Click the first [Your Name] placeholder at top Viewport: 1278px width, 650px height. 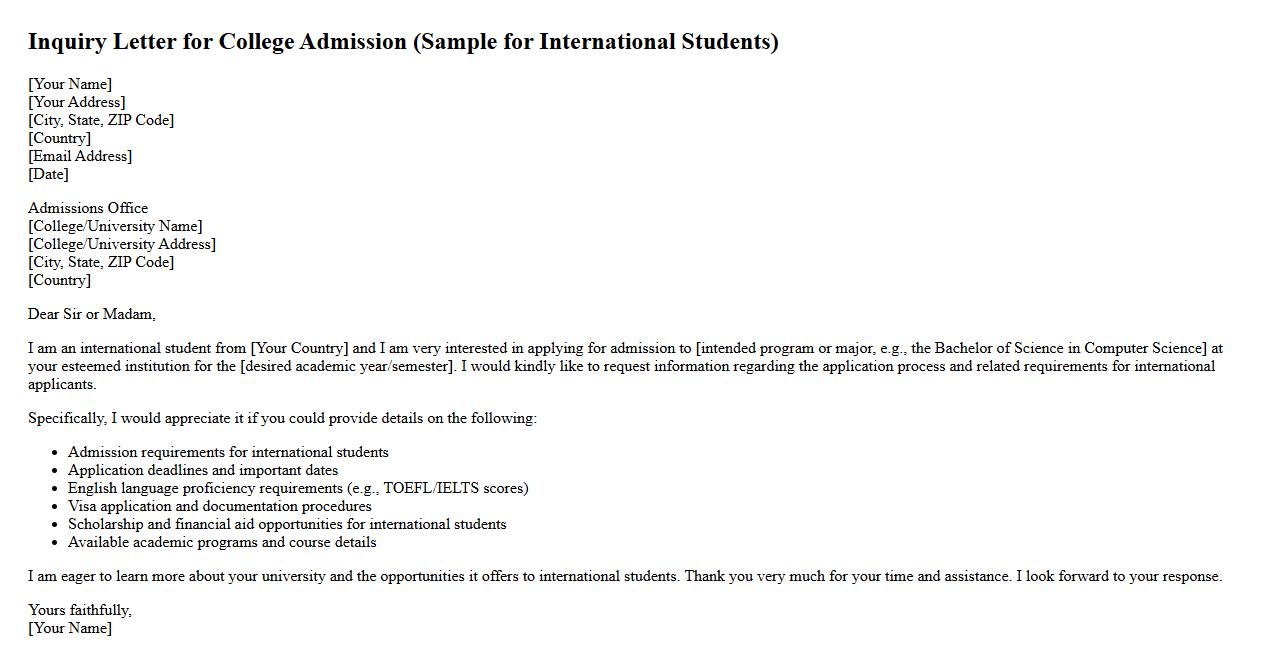(x=70, y=84)
